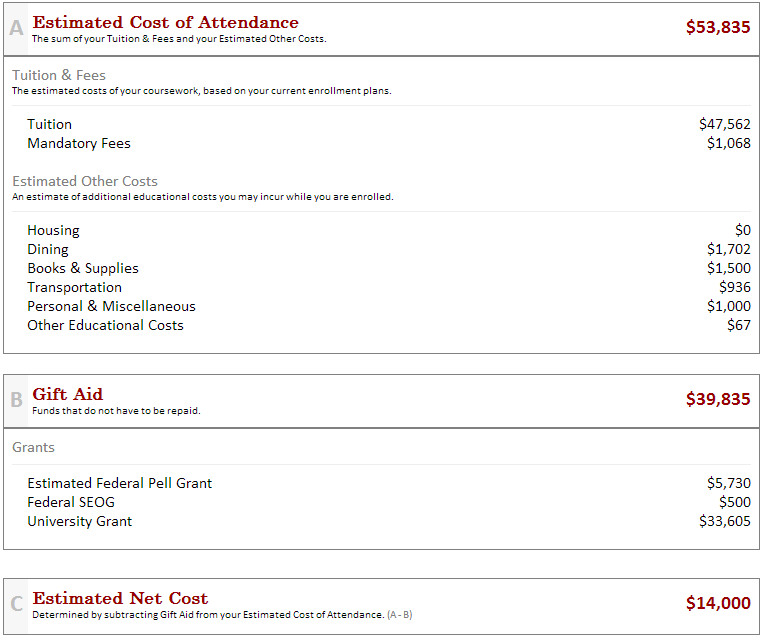This screenshot has width=763, height=644.
Task: Select the Mandatory Fees row label
Action: point(79,144)
